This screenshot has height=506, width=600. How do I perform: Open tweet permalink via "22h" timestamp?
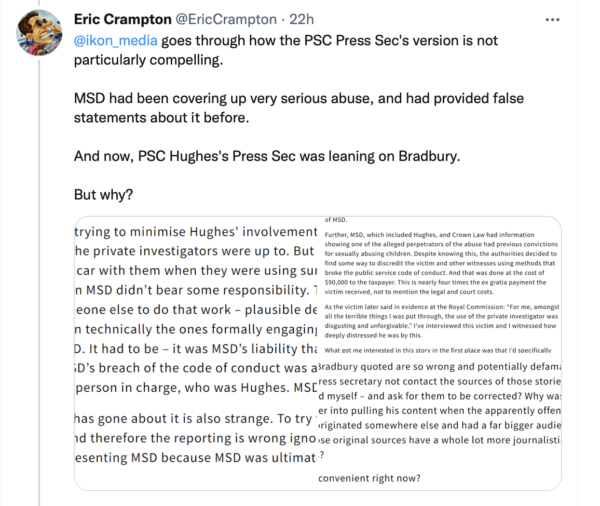[307, 19]
